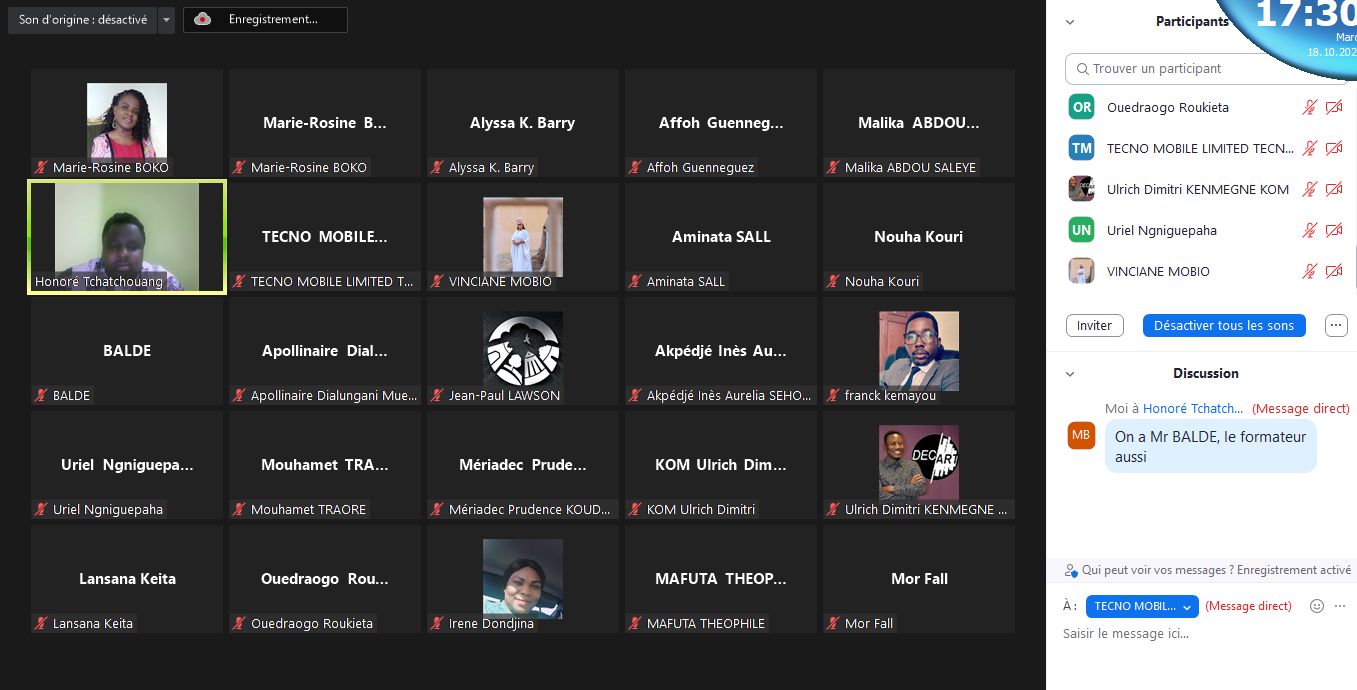The width and height of the screenshot is (1357, 690).
Task: Toggle TECNO MOBILE LIMITED's microphone in participants list
Action: coord(1309,148)
